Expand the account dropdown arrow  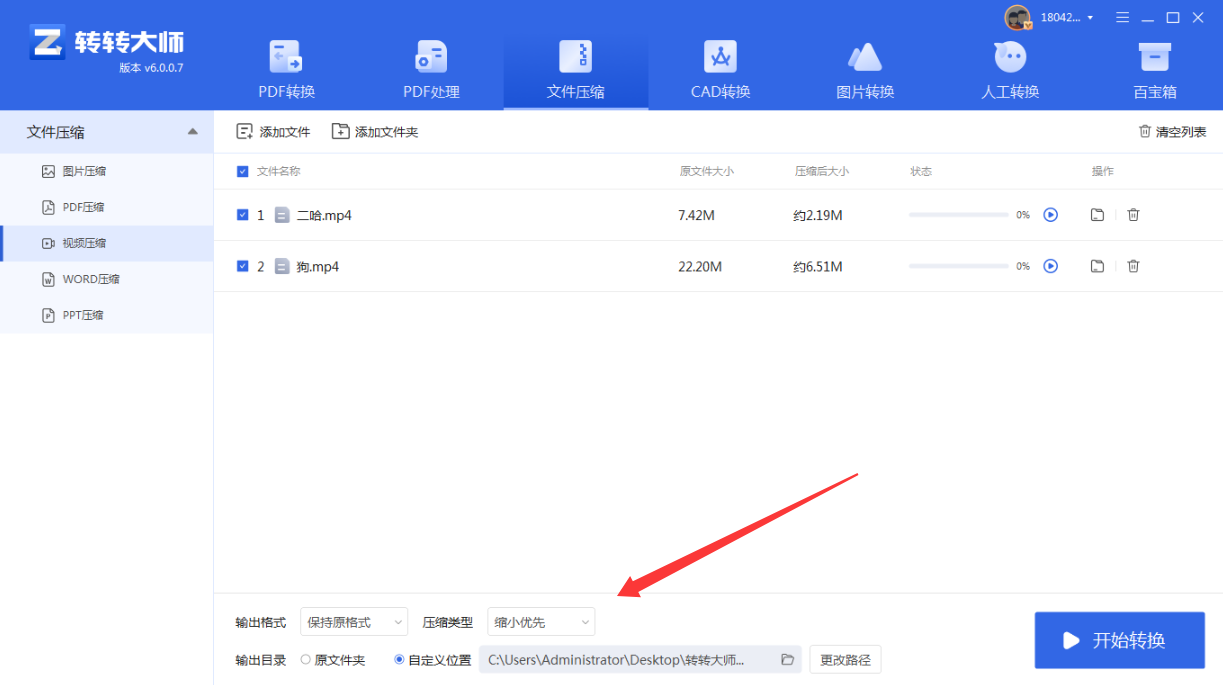coord(1090,18)
